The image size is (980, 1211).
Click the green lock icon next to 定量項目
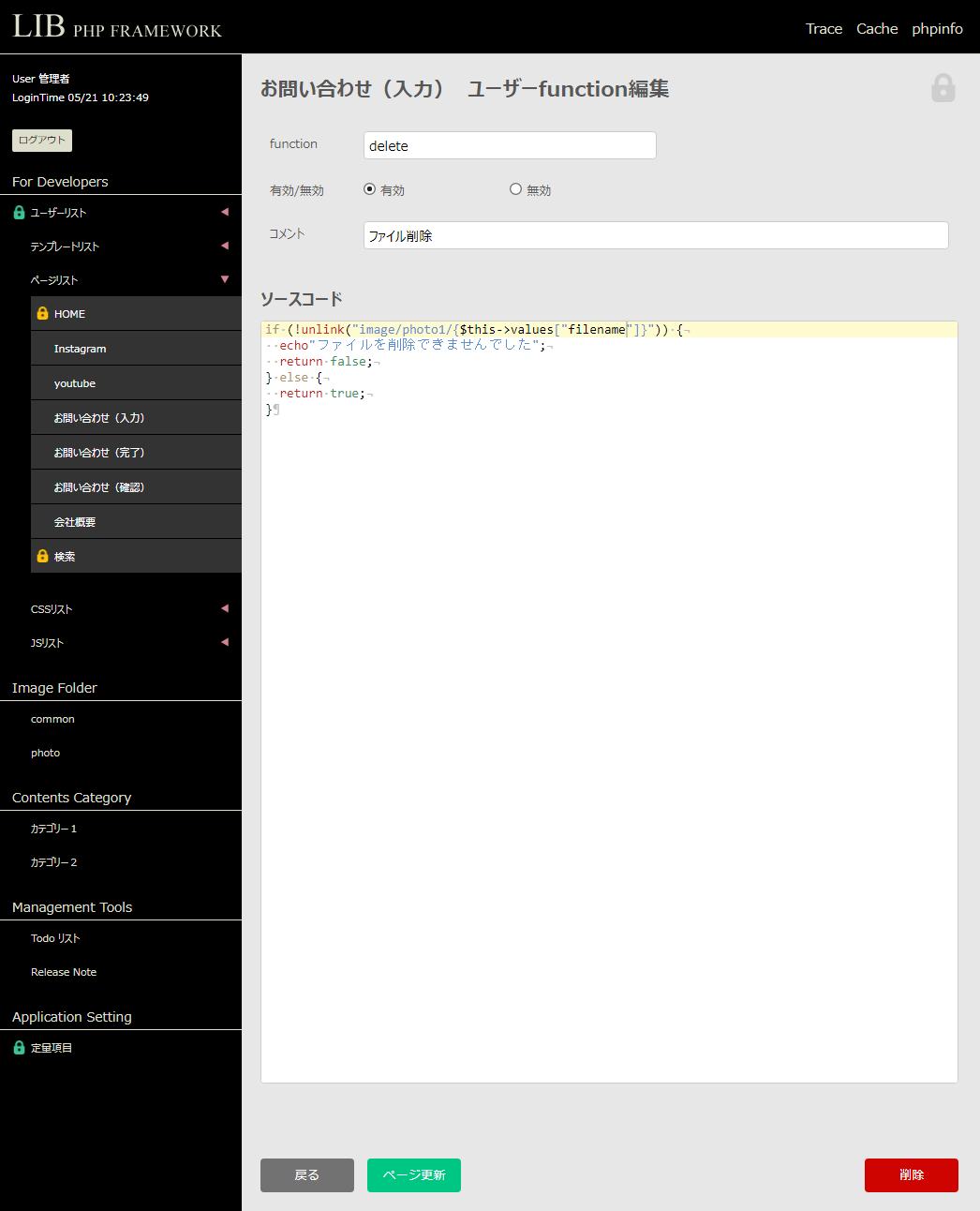click(x=19, y=1048)
